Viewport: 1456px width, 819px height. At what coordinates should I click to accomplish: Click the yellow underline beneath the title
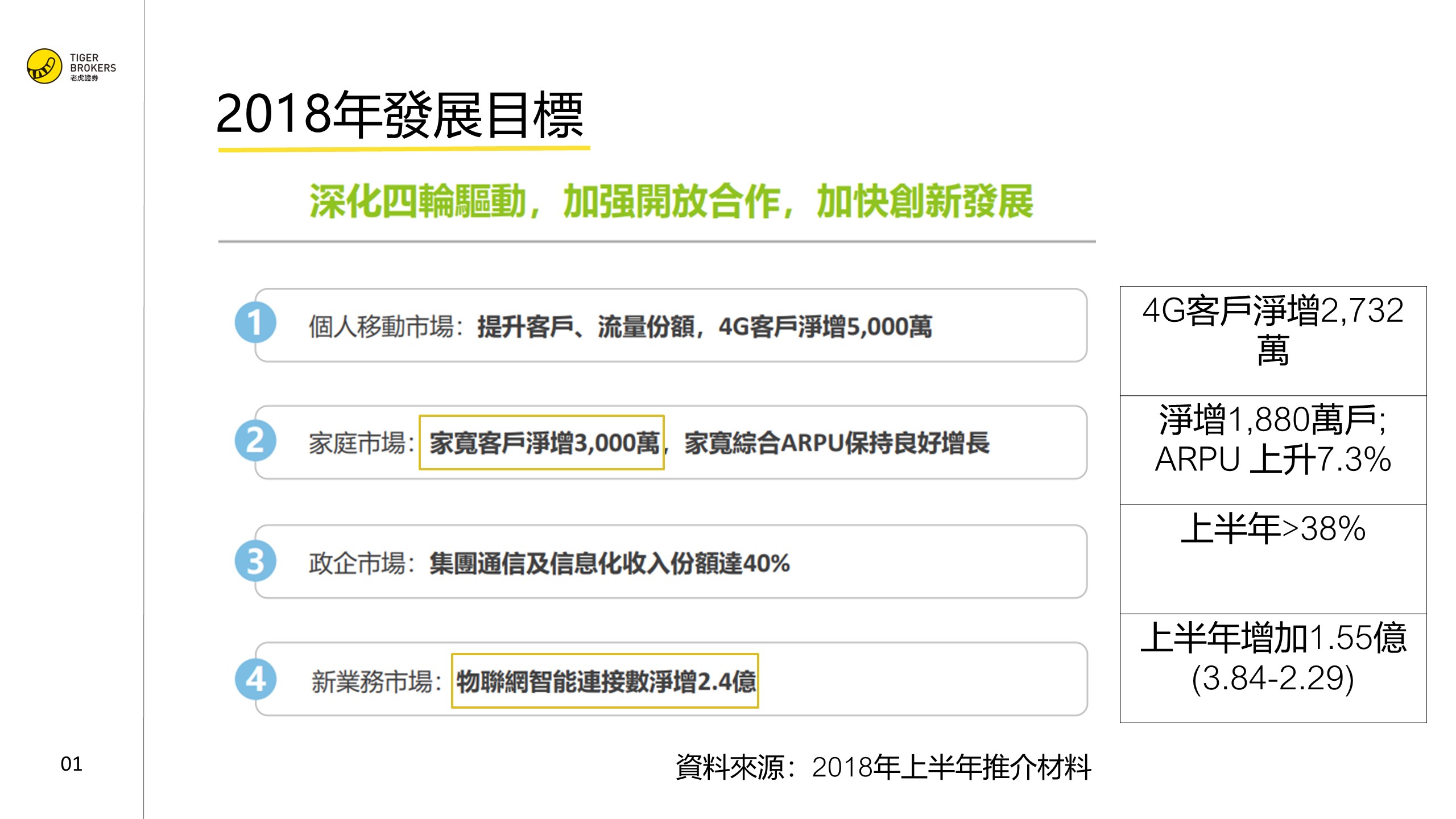coord(404,149)
